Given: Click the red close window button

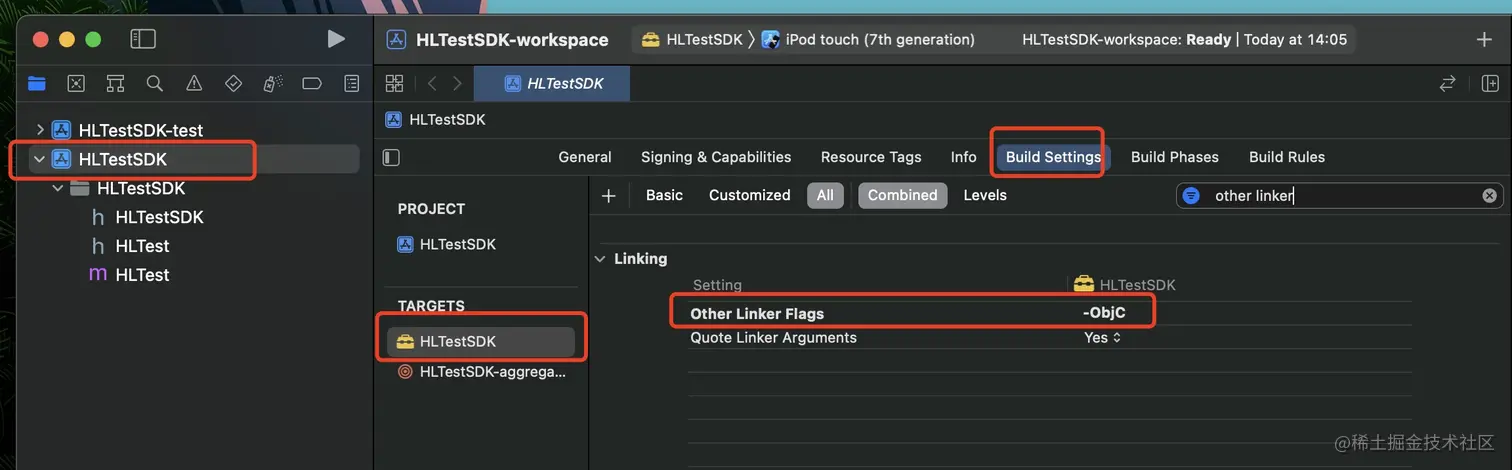Looking at the screenshot, I should point(40,39).
